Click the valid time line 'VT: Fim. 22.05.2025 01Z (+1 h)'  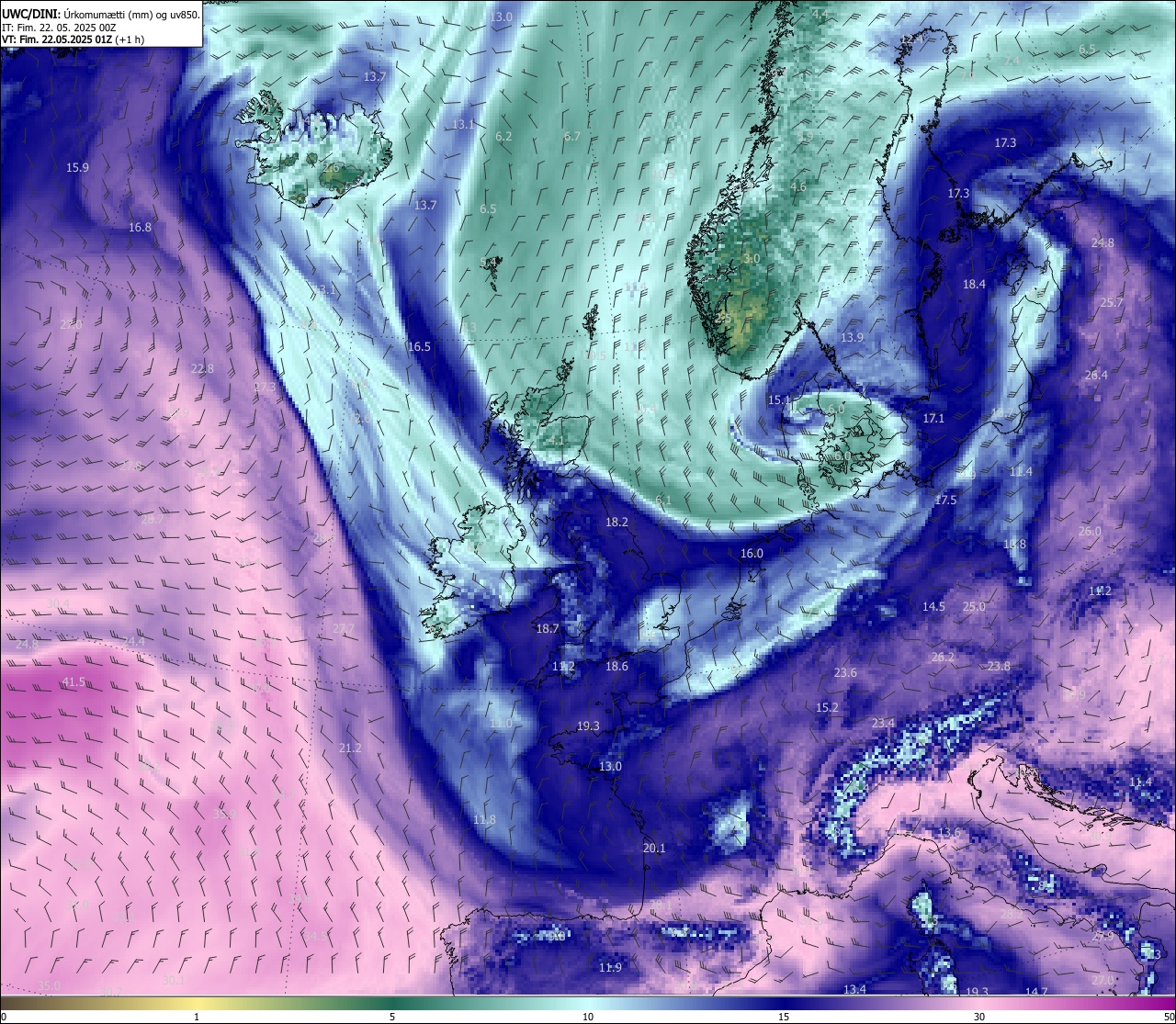(73, 39)
